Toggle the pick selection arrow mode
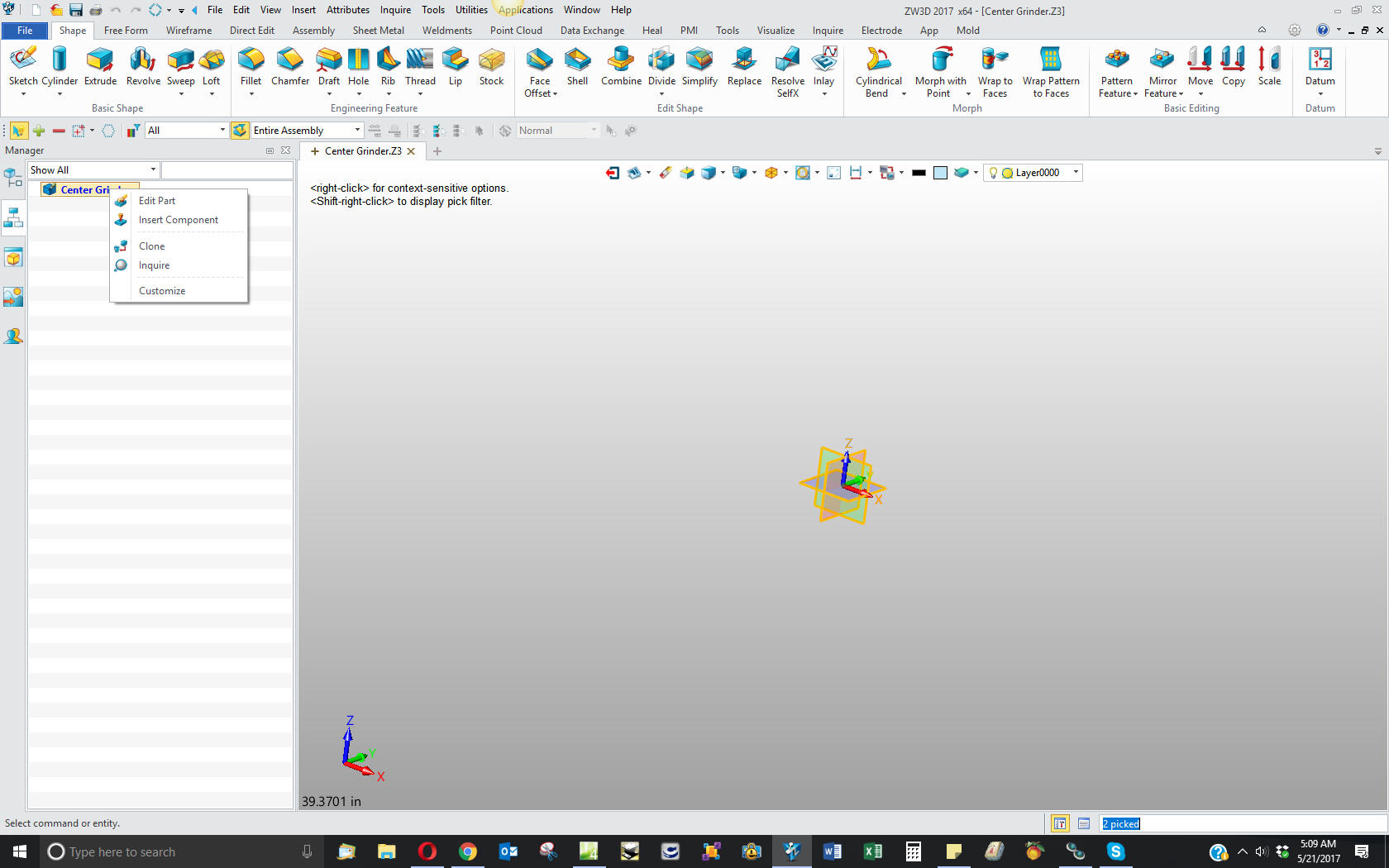Image resolution: width=1389 pixels, height=868 pixels. click(x=18, y=131)
